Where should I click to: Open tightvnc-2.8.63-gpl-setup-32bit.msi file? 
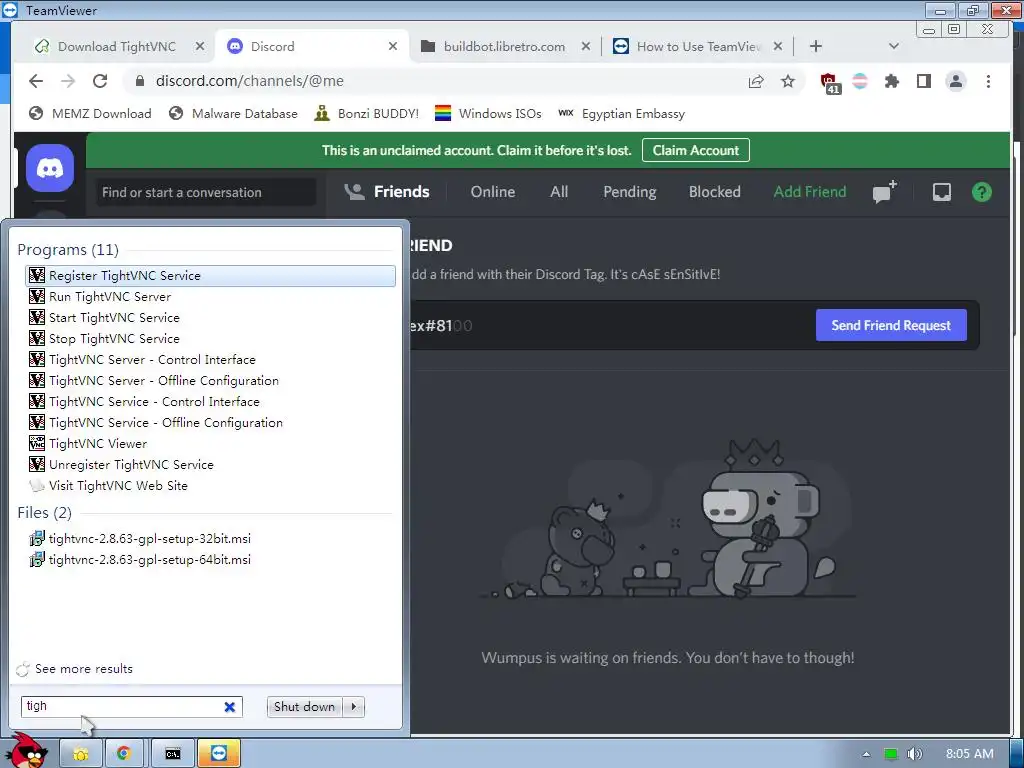click(210, 539)
